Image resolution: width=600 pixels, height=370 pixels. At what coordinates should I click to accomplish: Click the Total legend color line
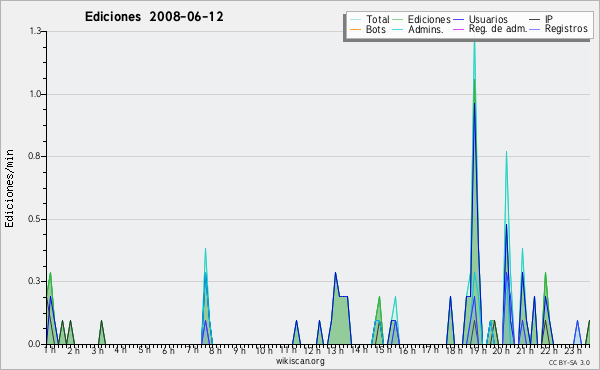355,20
